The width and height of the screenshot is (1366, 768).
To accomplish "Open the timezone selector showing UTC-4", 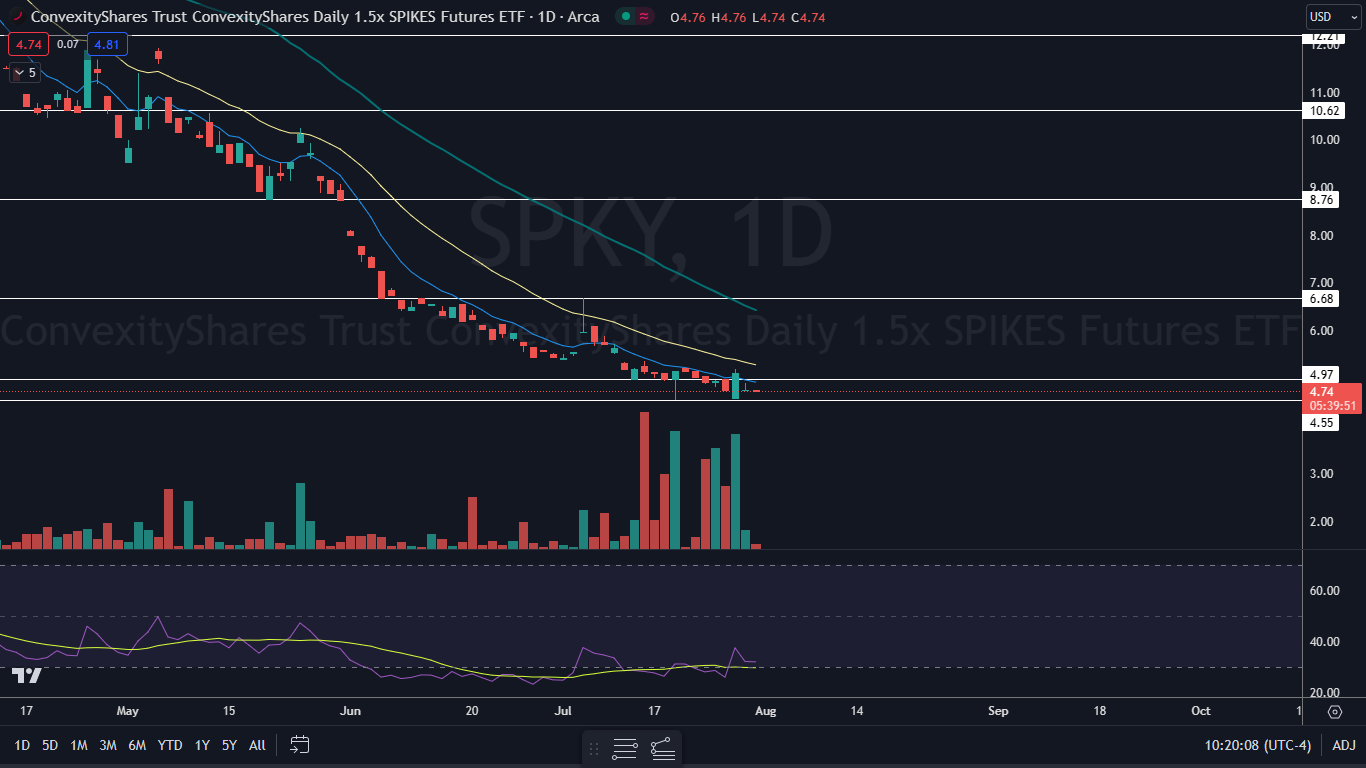I will (x=1258, y=745).
